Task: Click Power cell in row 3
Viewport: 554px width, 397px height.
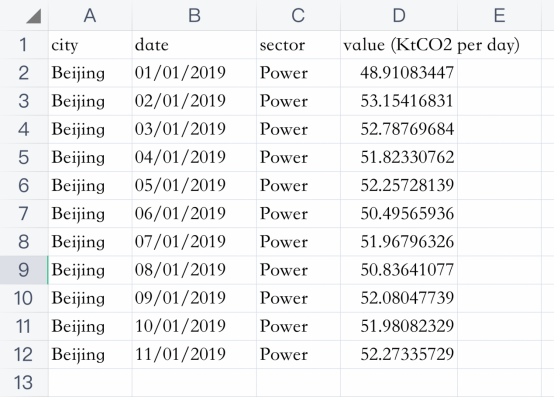Action: pyautogui.click(x=299, y=101)
